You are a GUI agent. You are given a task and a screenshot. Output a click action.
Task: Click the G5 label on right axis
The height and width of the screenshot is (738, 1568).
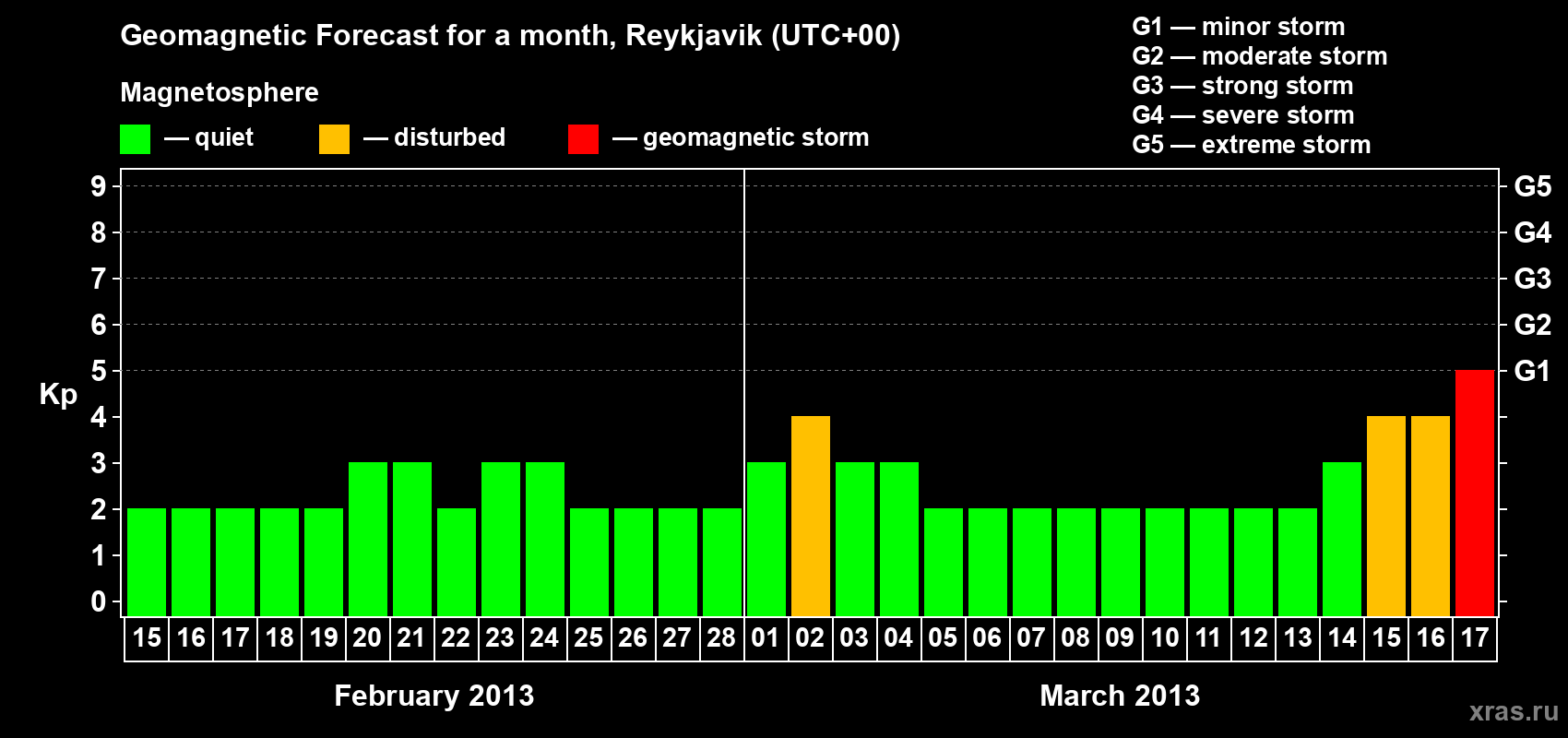(1532, 186)
